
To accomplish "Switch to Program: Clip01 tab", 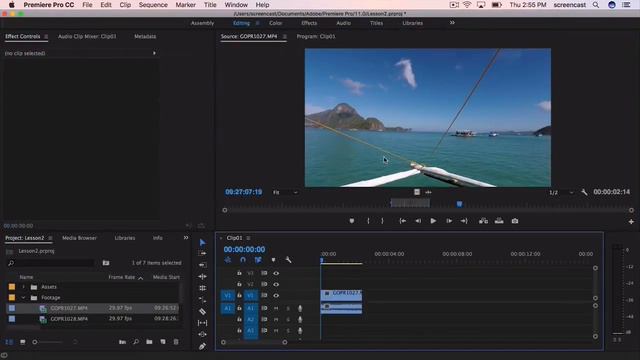I will point(316,36).
